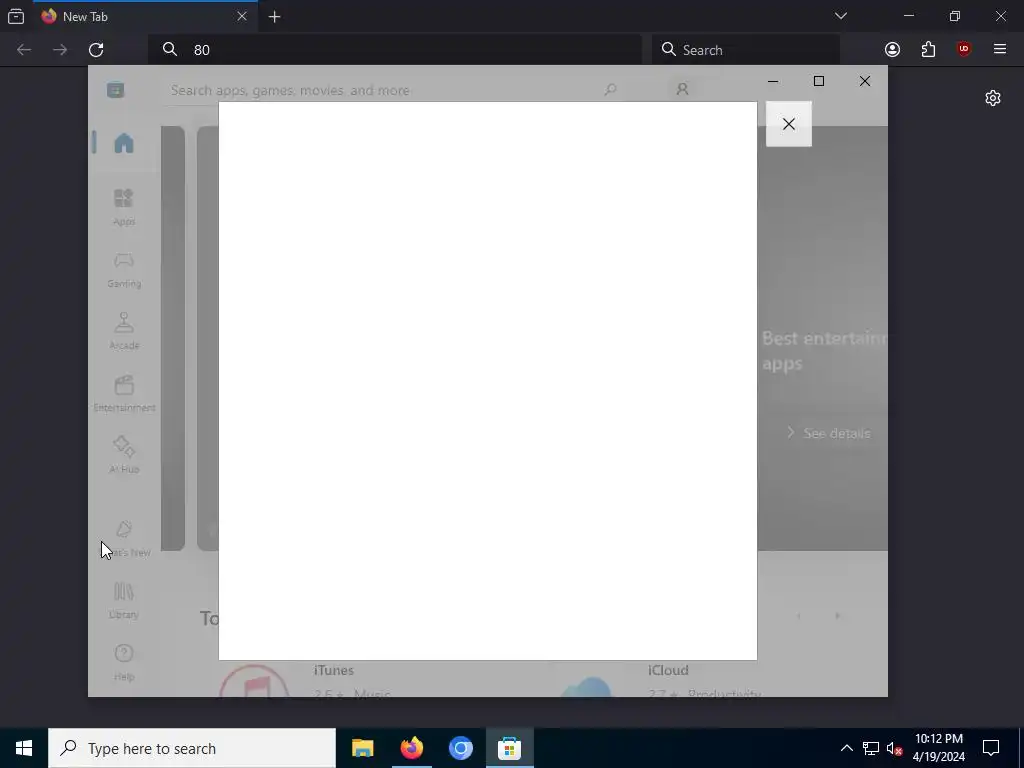Open the Store user profile icon
The width and height of the screenshot is (1024, 768).
682,89
